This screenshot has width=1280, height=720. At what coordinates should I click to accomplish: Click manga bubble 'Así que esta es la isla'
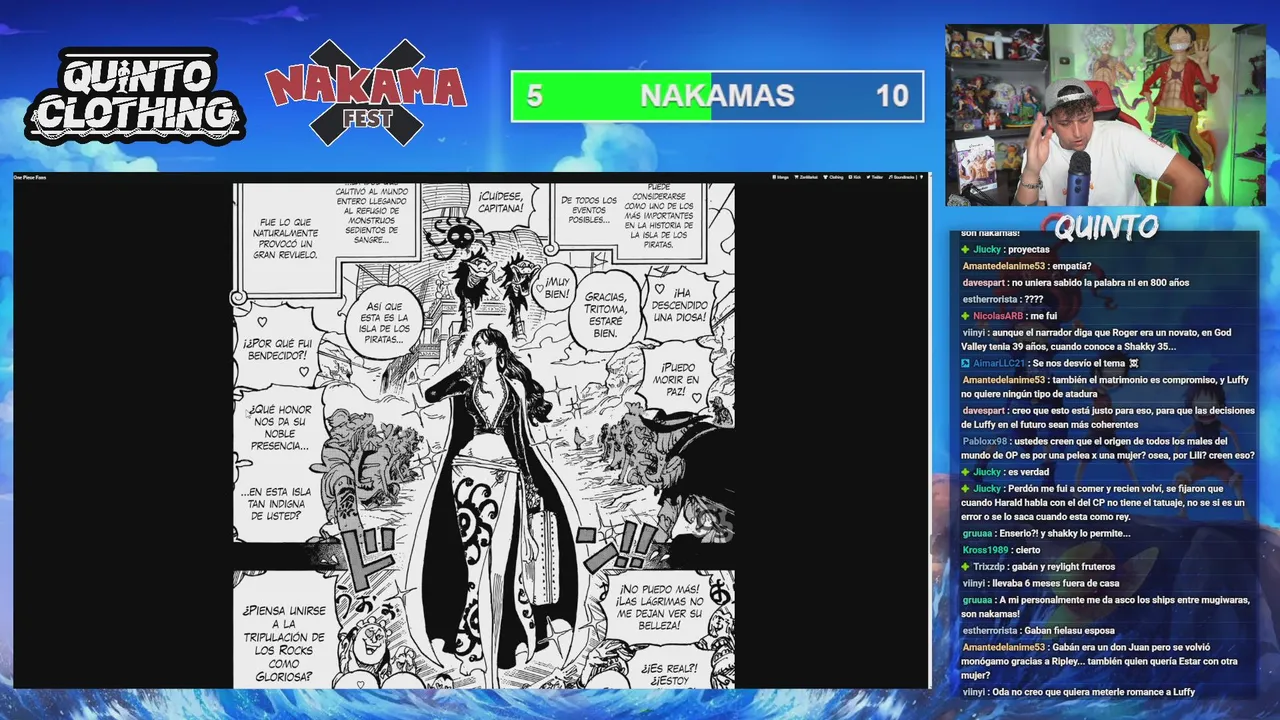tap(385, 322)
